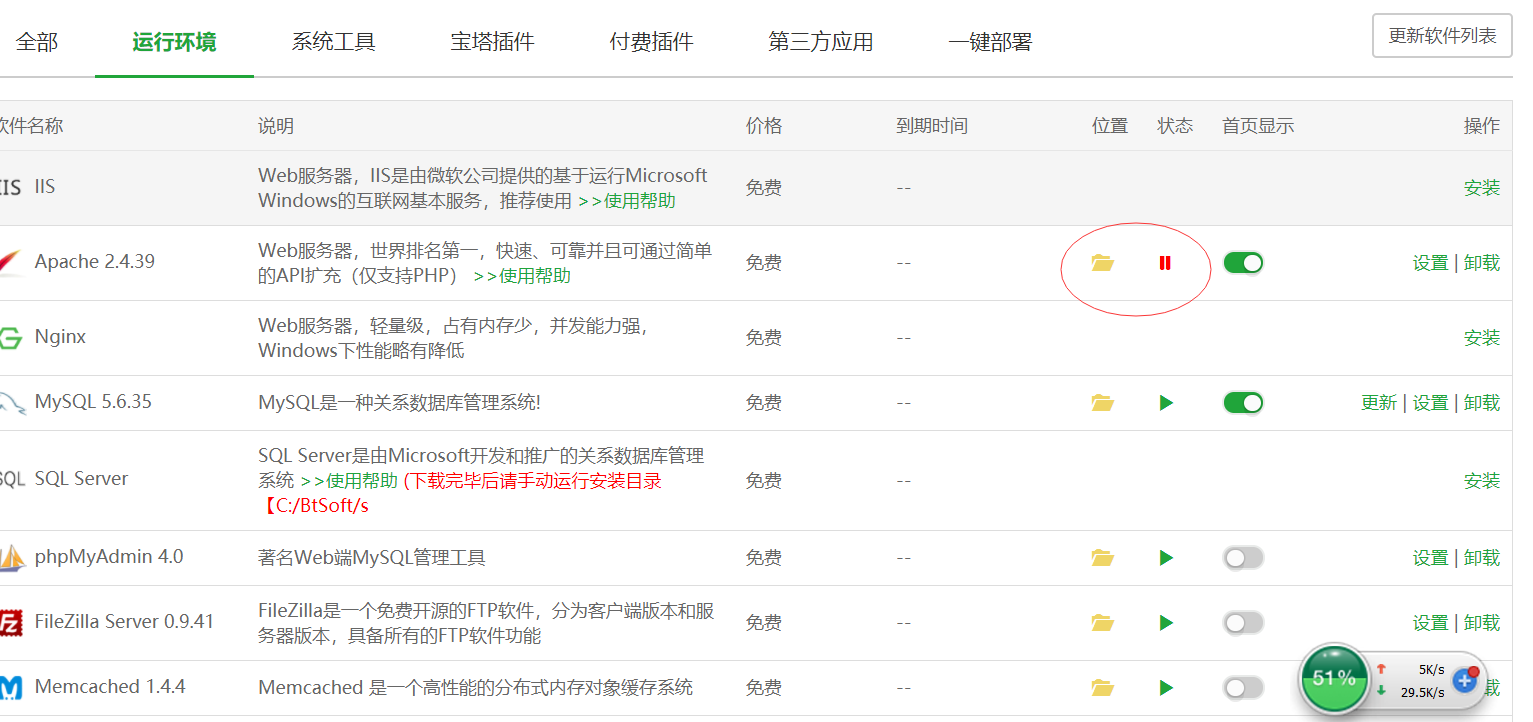Select the 运行环境 tab
The width and height of the screenshot is (1533, 722).
click(x=174, y=42)
